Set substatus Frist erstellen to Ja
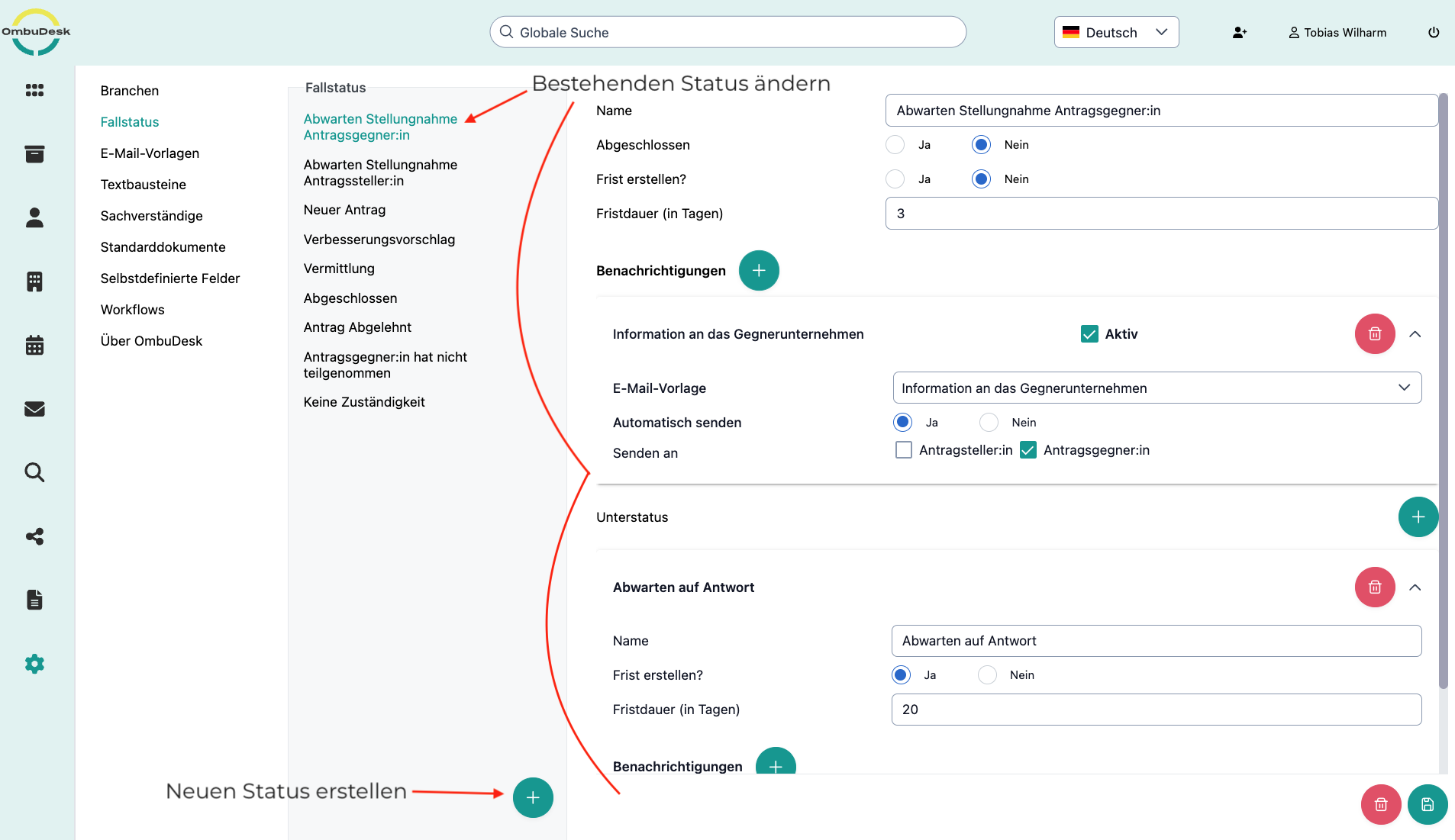The height and width of the screenshot is (840, 1455). (x=902, y=675)
